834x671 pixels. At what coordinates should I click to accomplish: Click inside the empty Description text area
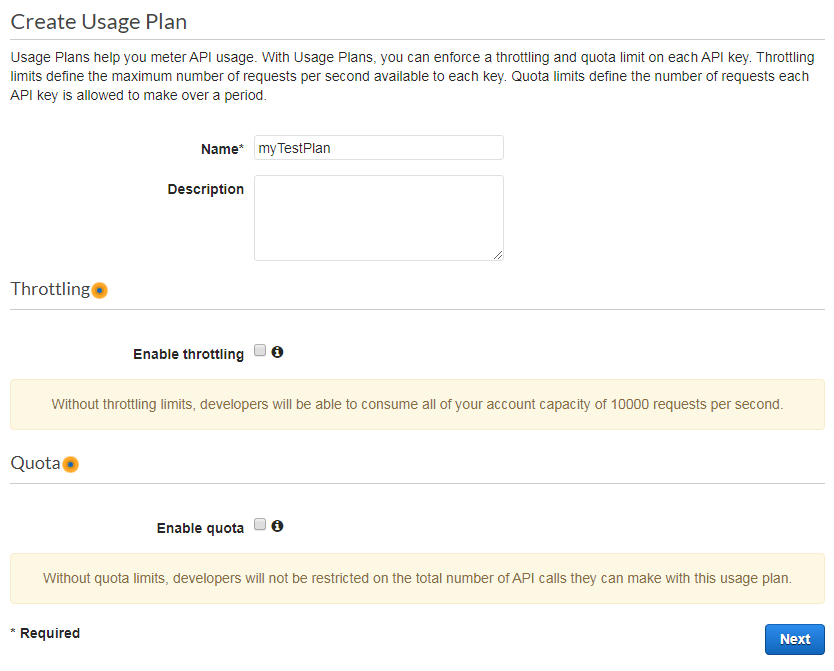coord(378,215)
